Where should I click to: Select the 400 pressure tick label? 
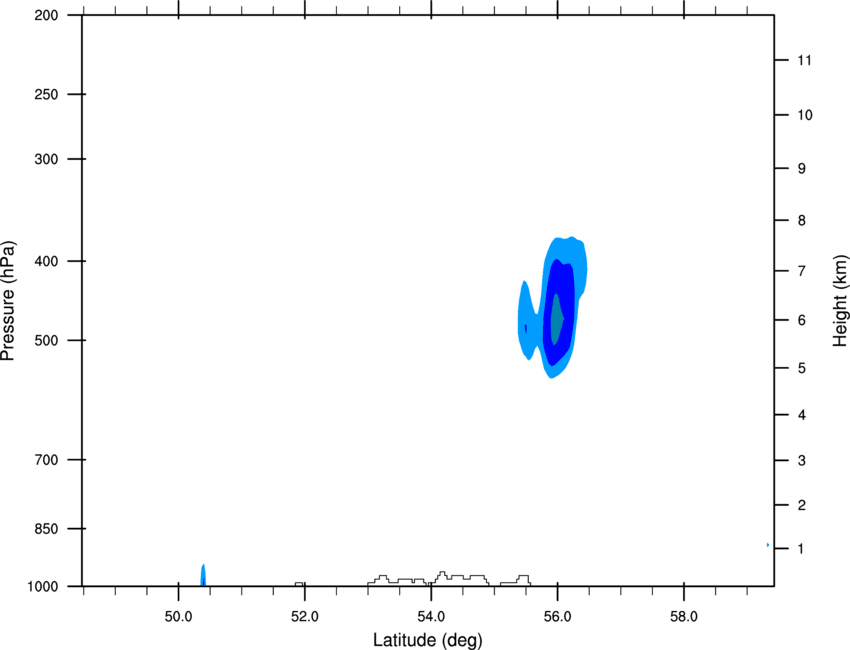click(46, 261)
